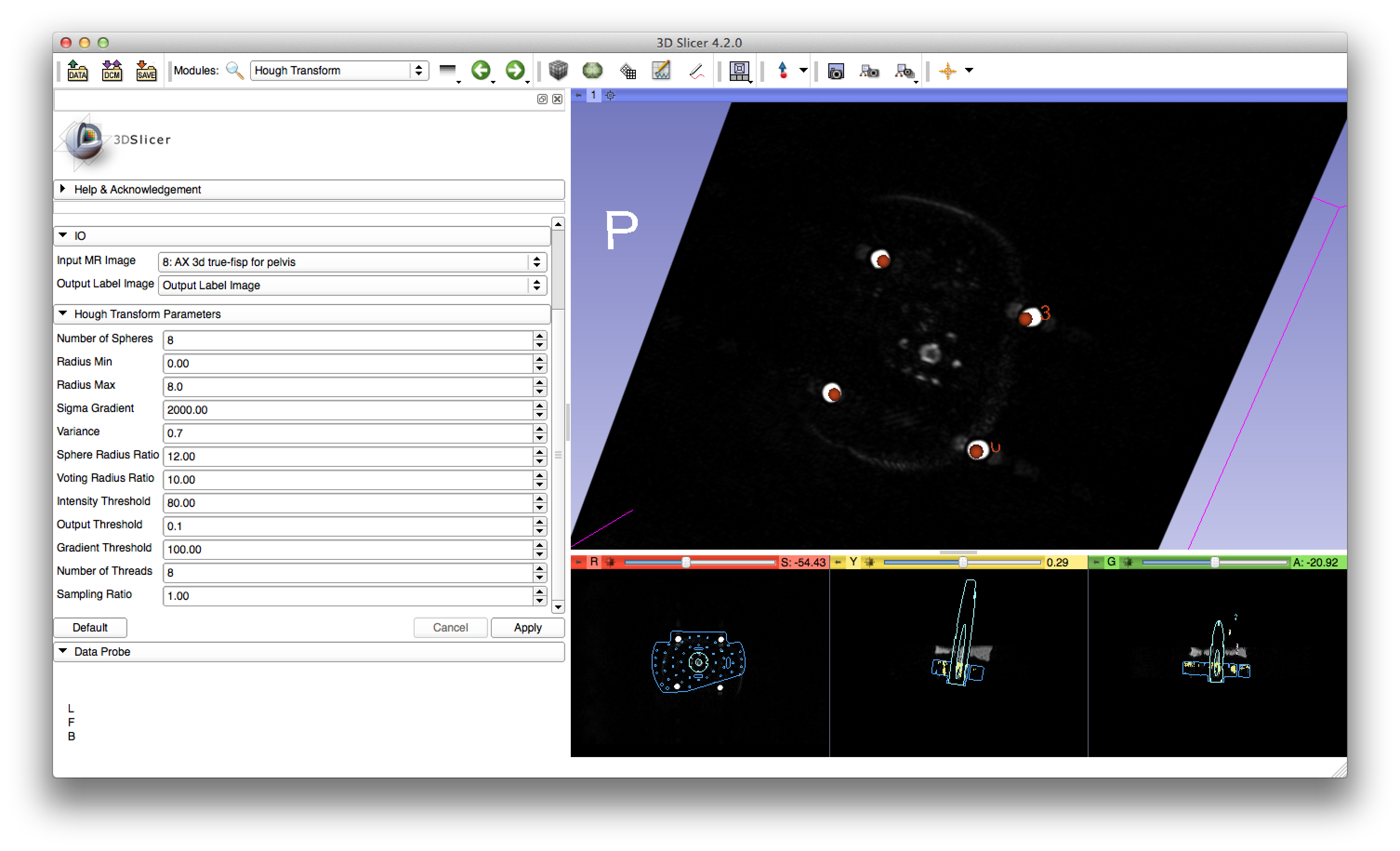This screenshot has width=1400, height=851.
Task: Open the slice view layout menu
Action: [x=739, y=71]
